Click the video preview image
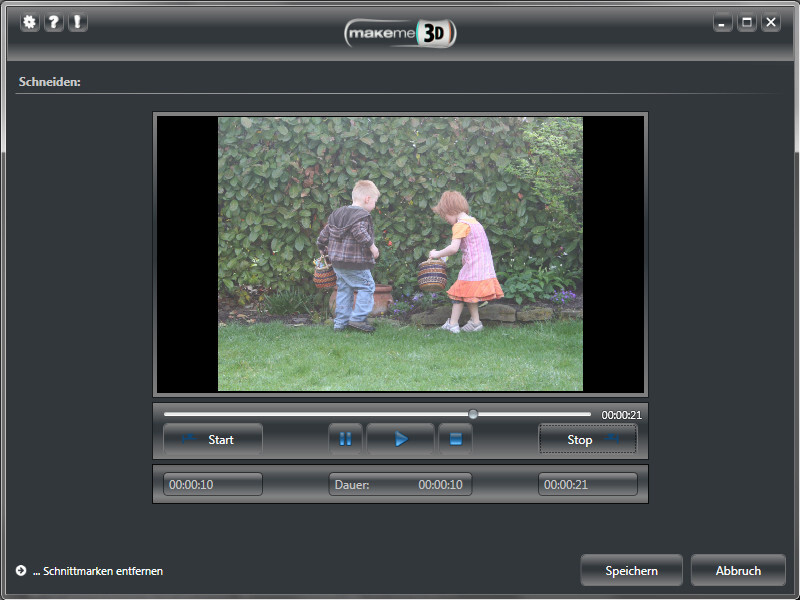 (x=400, y=253)
